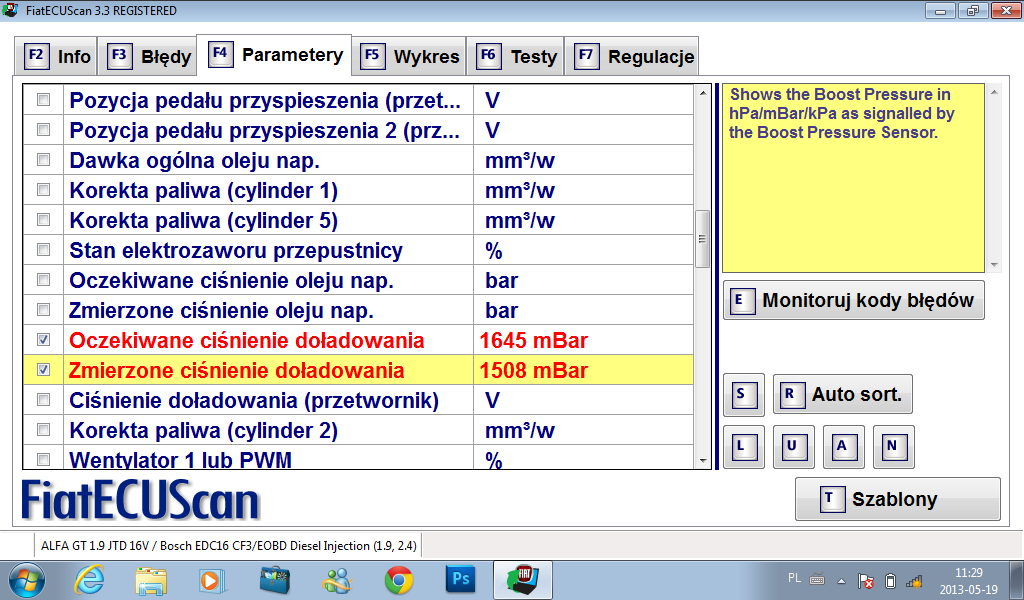Select Oczekiwane ciśnienie doładowania row
This screenshot has width=1024, height=600.
click(x=359, y=340)
